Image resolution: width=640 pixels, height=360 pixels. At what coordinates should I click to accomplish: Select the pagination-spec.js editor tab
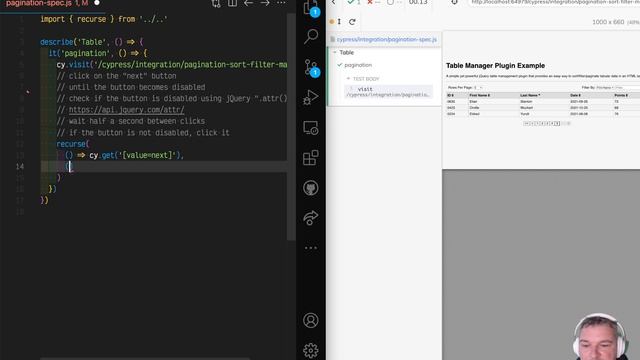point(47,3)
